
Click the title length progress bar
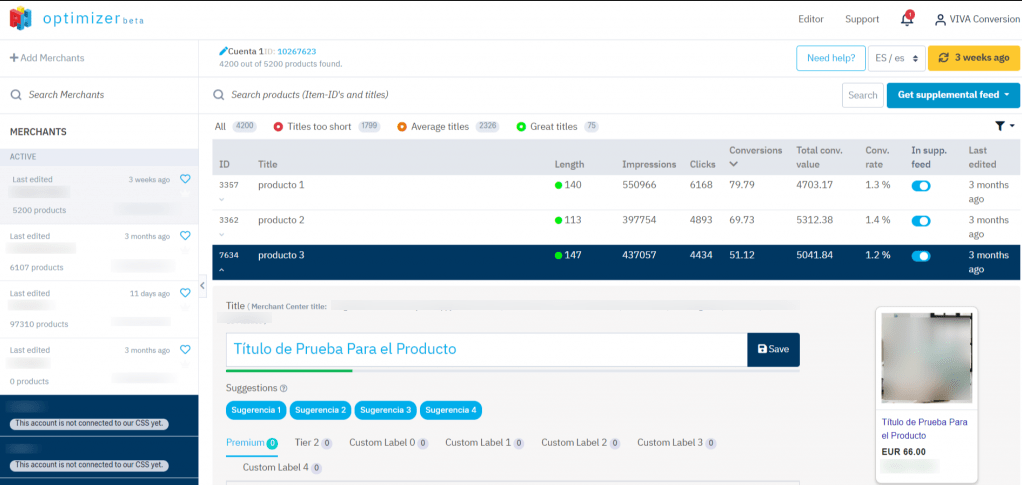point(512,370)
